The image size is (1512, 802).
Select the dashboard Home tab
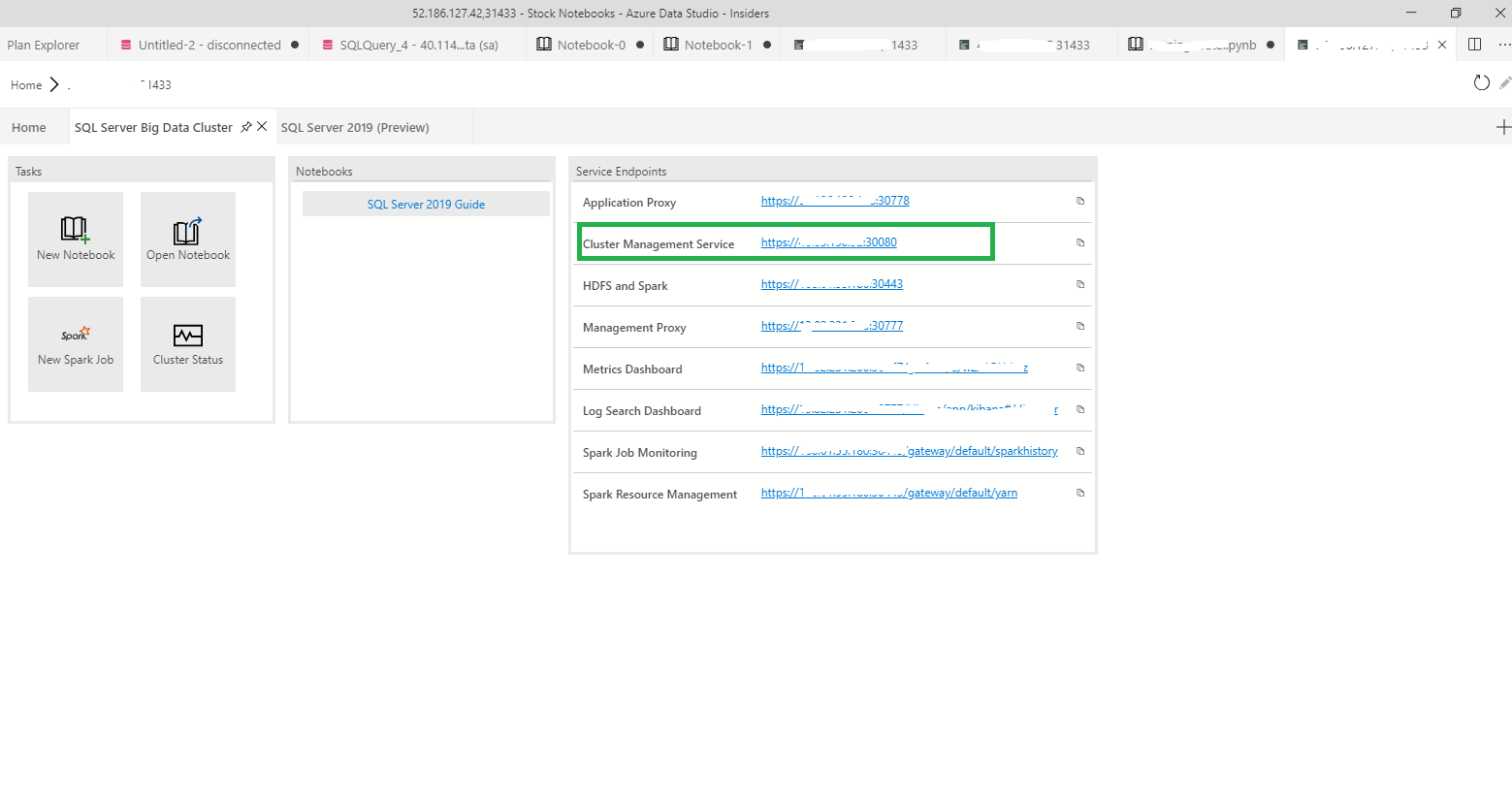tap(29, 127)
